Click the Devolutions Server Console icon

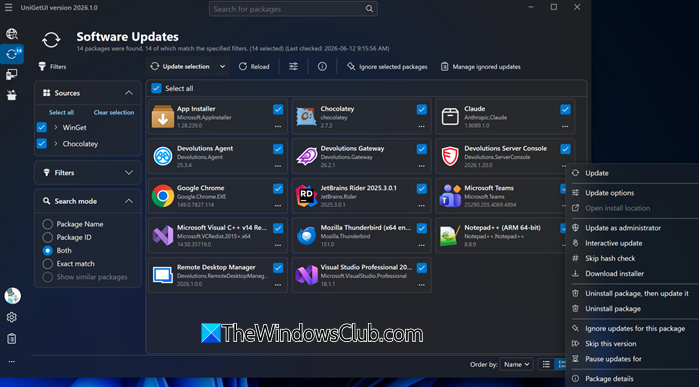coord(450,156)
